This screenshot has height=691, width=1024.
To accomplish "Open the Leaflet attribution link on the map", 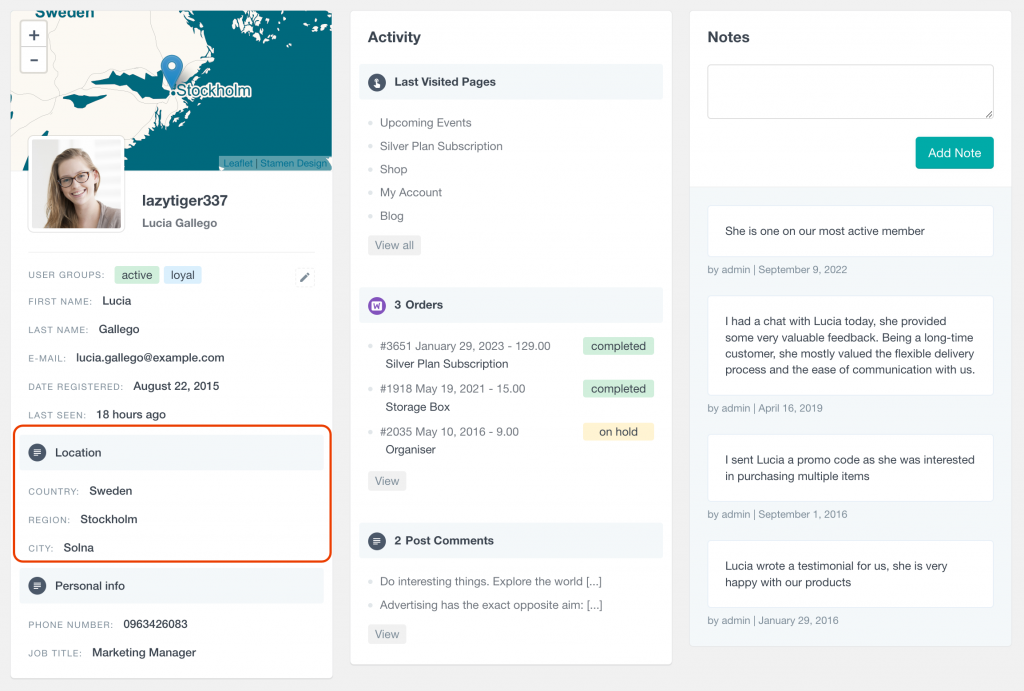I will [x=237, y=162].
